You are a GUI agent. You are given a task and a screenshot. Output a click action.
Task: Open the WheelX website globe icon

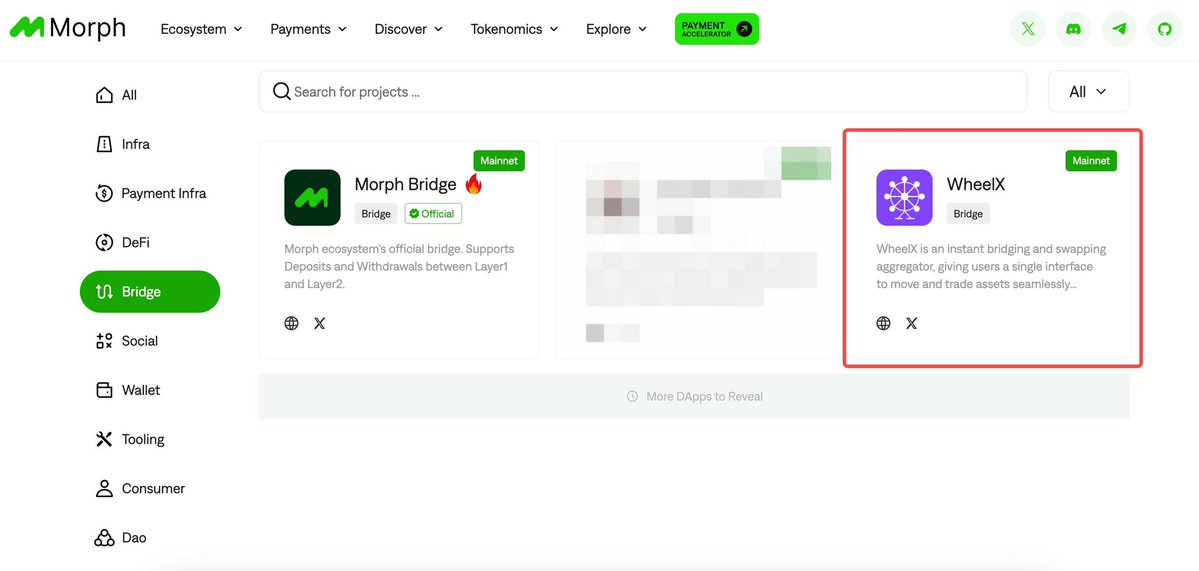click(x=883, y=323)
